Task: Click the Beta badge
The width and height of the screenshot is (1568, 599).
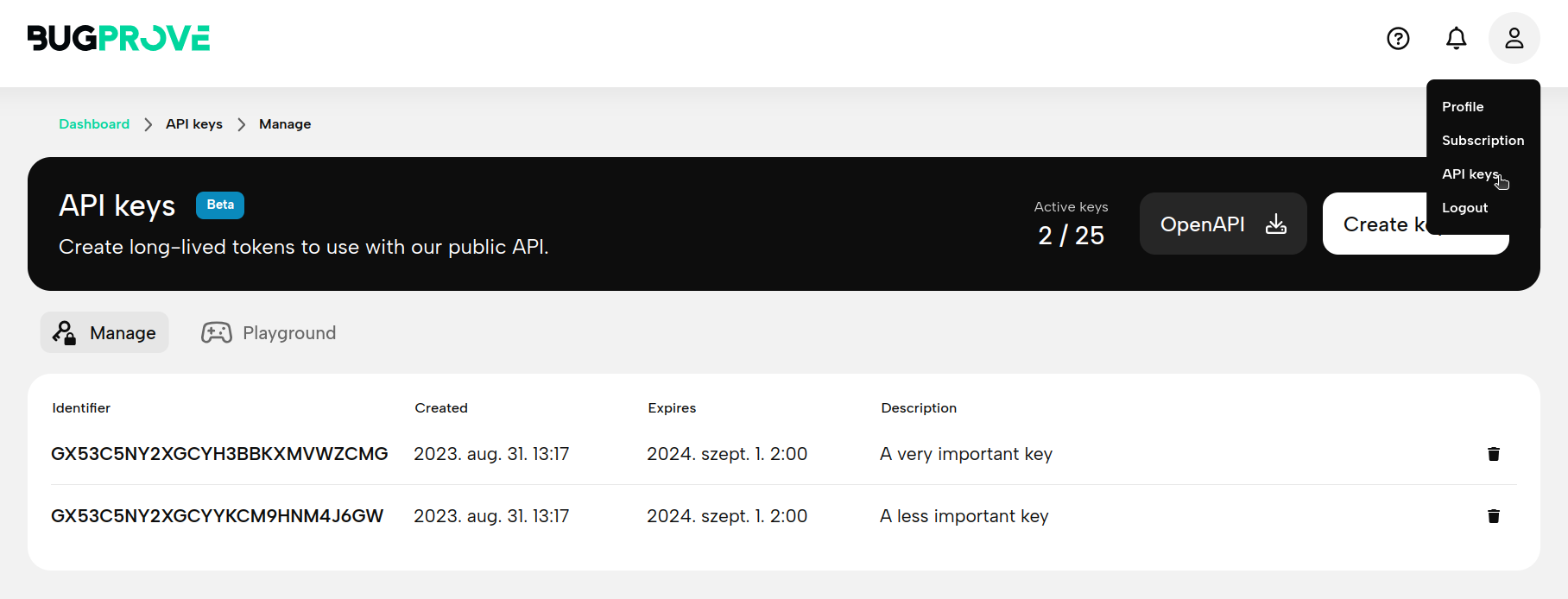Action: [220, 205]
